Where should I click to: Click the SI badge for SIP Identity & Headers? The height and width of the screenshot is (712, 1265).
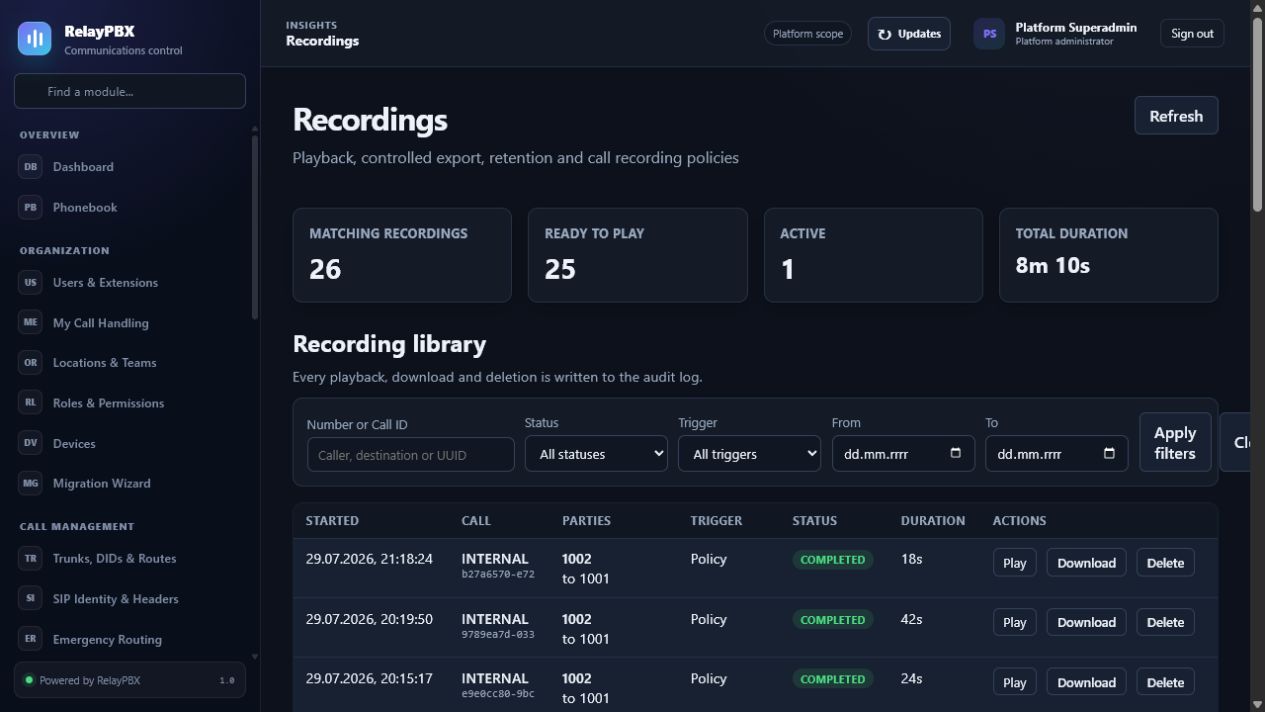coord(30,598)
